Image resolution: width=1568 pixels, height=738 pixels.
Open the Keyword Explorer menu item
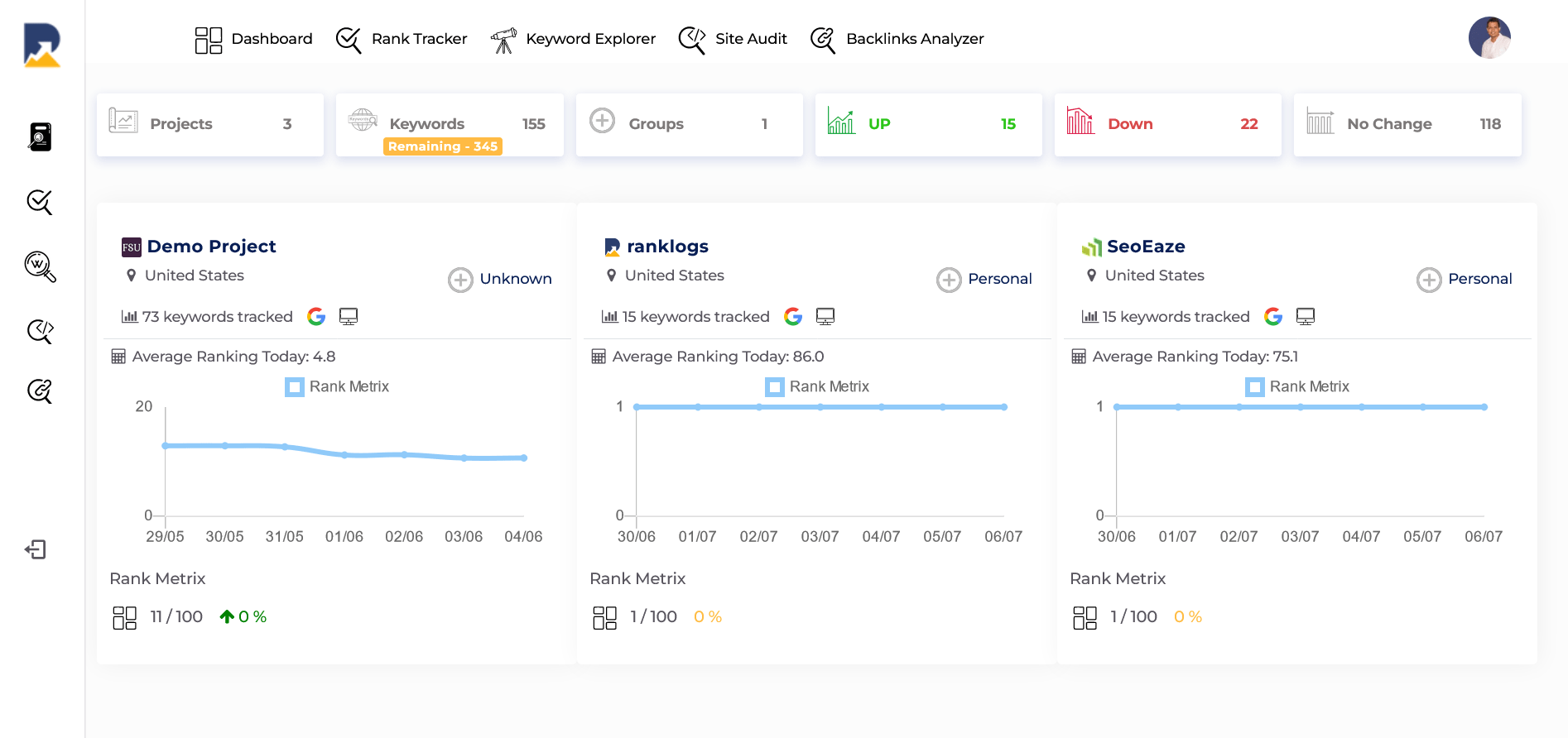(590, 39)
